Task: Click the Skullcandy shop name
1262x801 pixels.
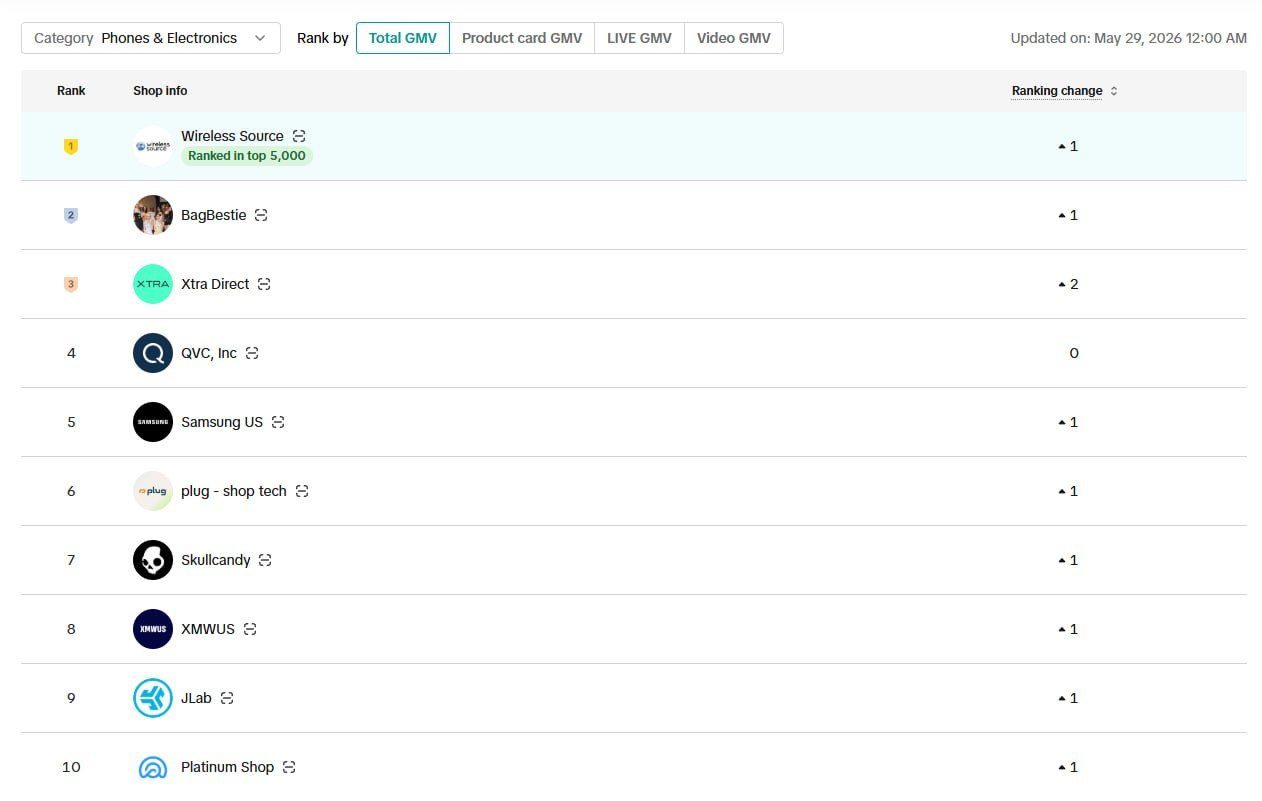Action: (x=216, y=560)
